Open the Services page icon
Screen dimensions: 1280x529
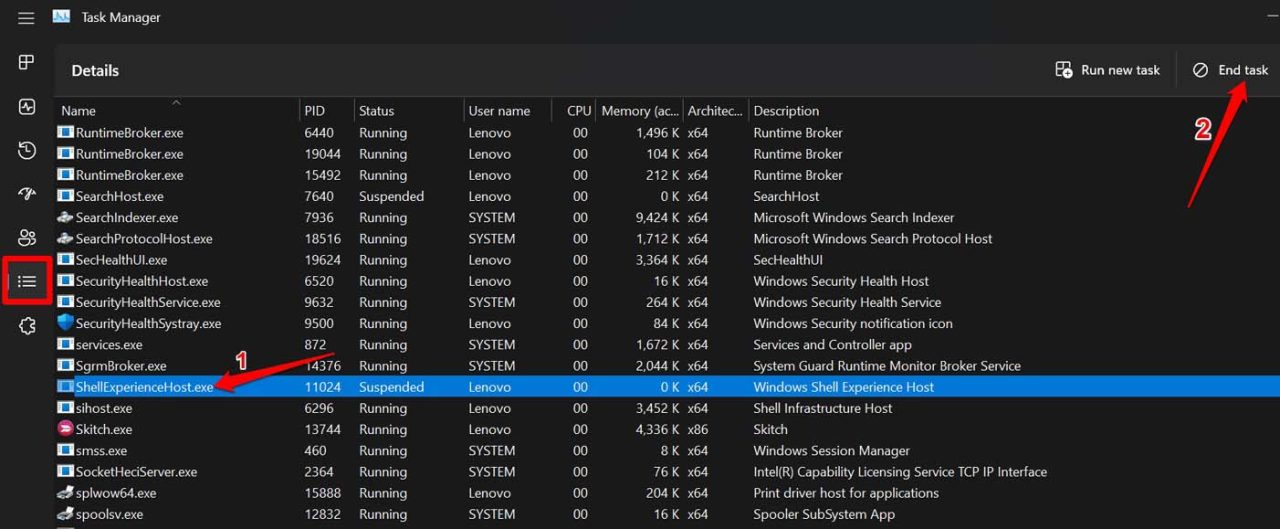point(27,326)
